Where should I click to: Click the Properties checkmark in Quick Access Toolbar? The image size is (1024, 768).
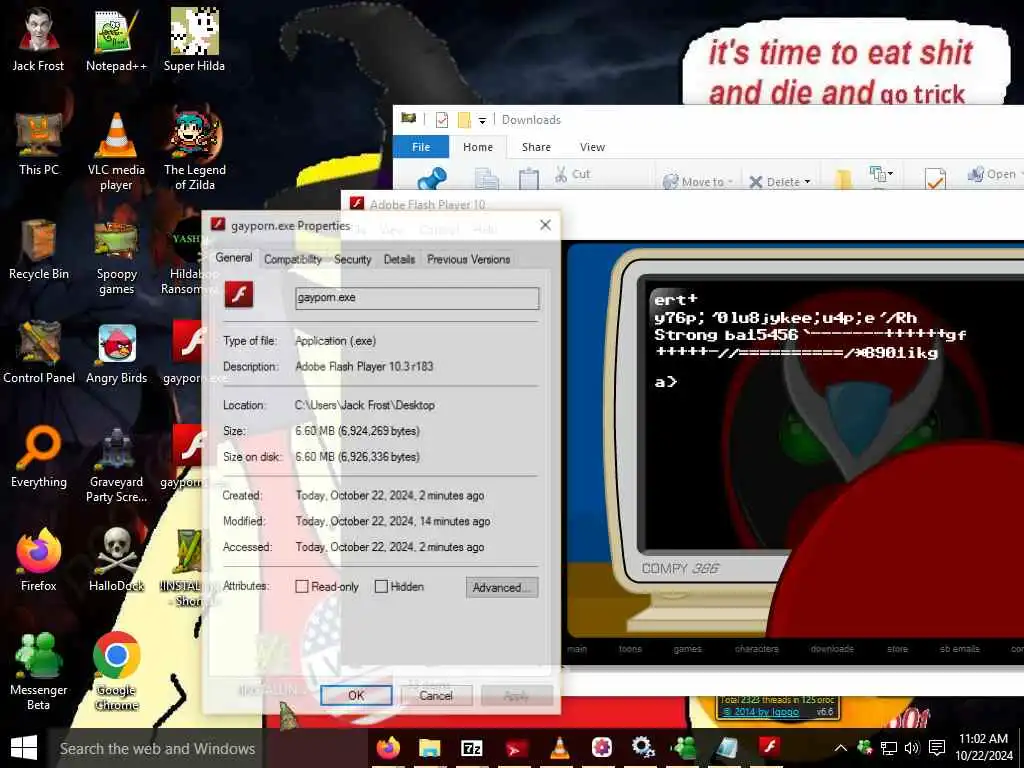pos(442,120)
